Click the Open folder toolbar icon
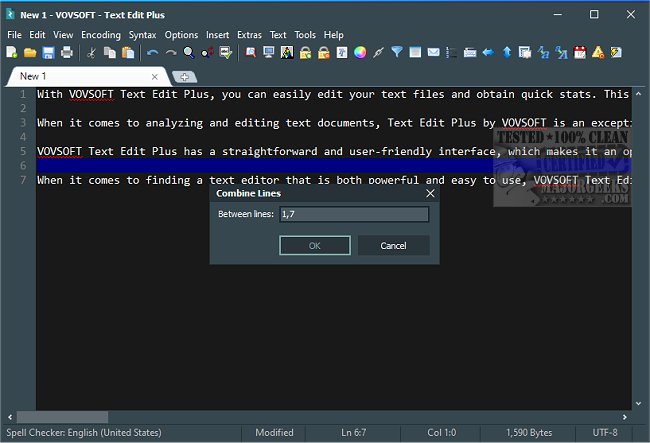Viewport: 650px width, 443px height. [30, 52]
